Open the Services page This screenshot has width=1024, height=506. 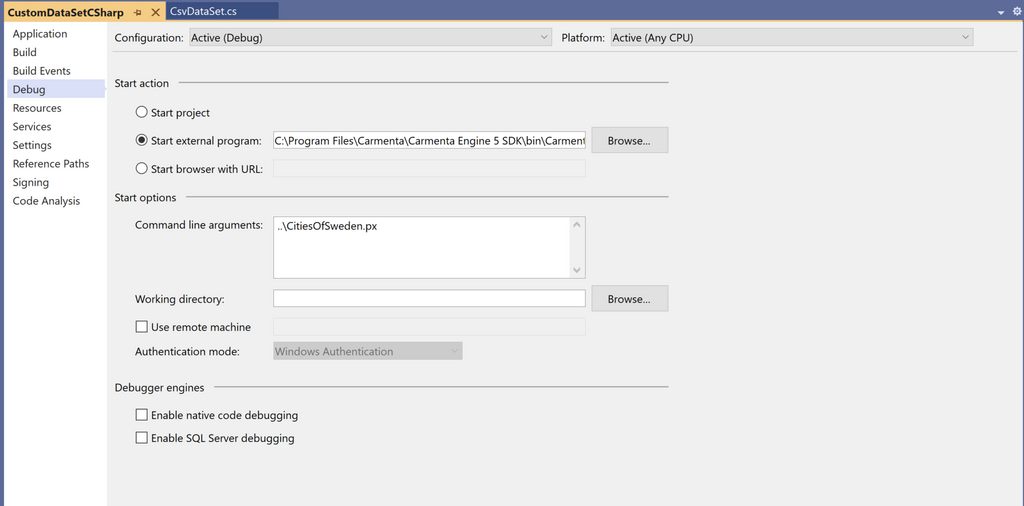pos(32,127)
